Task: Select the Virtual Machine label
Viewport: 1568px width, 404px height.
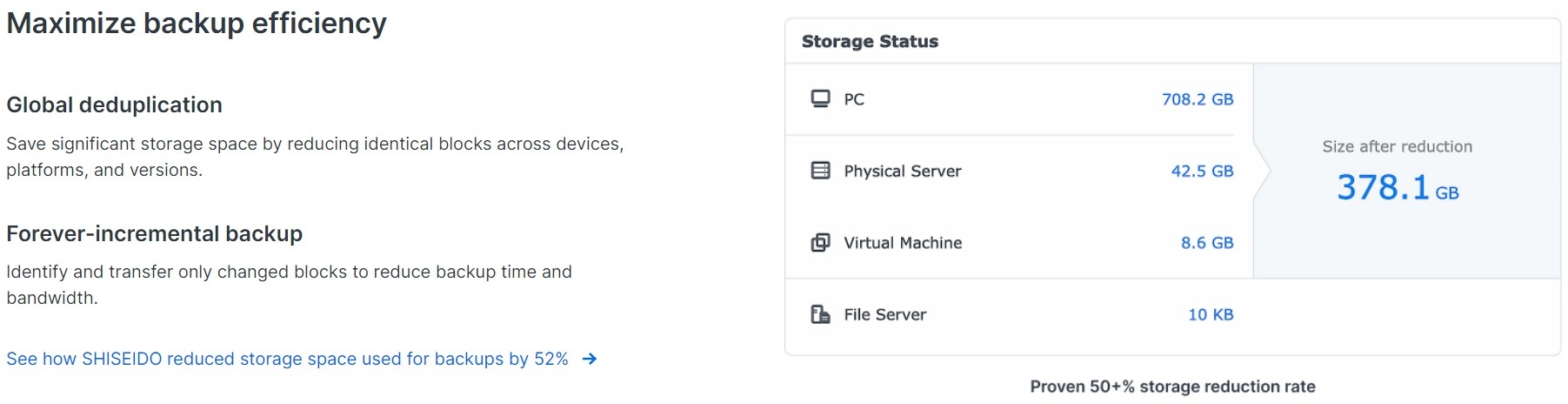Action: click(x=902, y=243)
